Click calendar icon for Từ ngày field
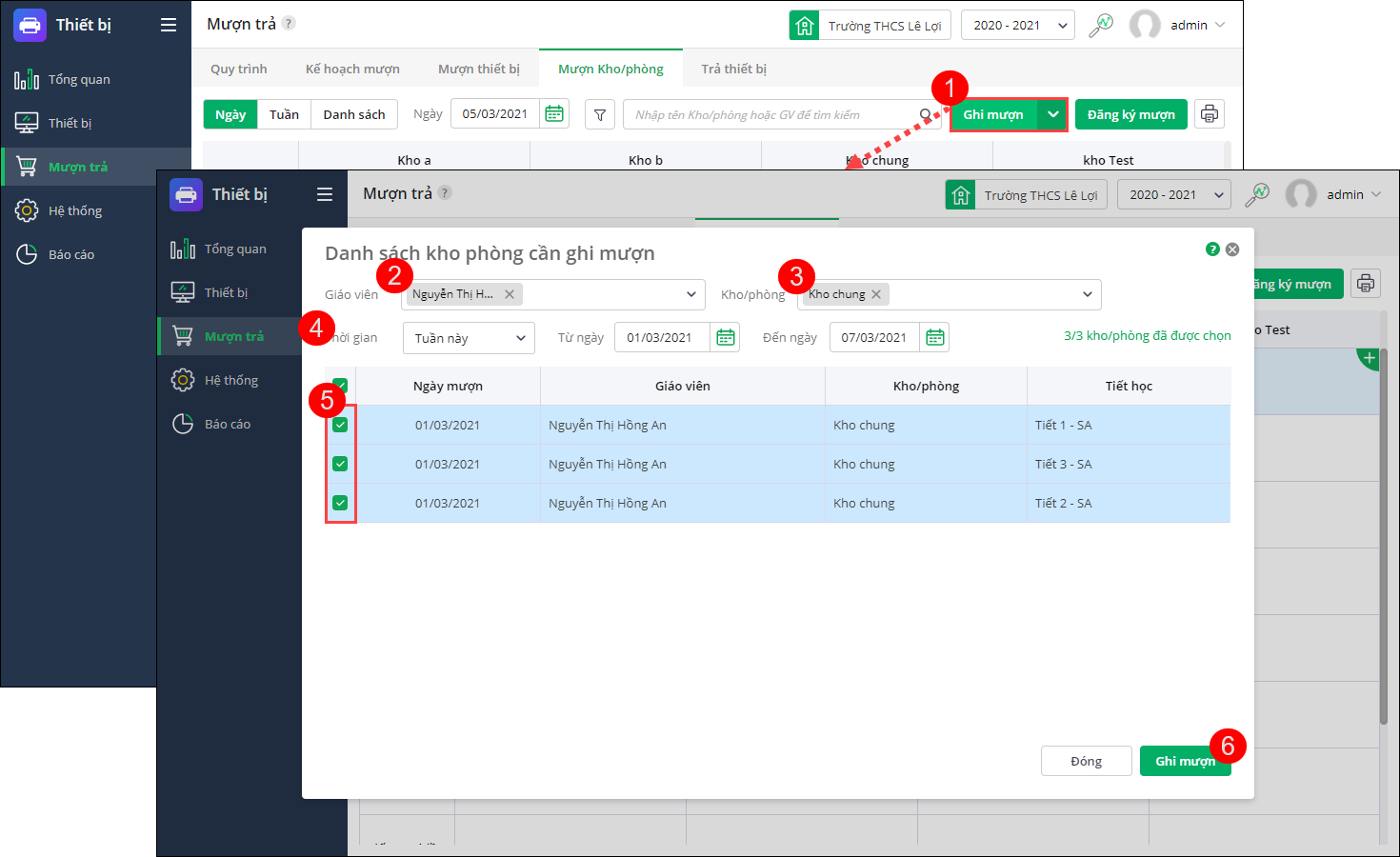 pyautogui.click(x=726, y=337)
